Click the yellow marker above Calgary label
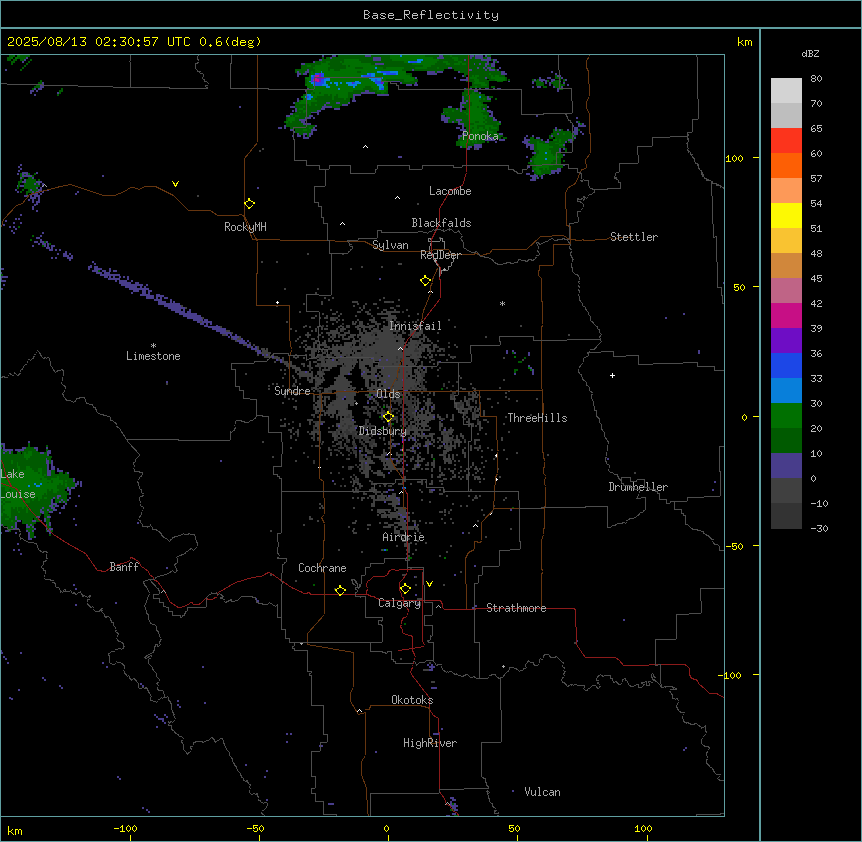Screen dimensions: 862x842 (x=405, y=589)
